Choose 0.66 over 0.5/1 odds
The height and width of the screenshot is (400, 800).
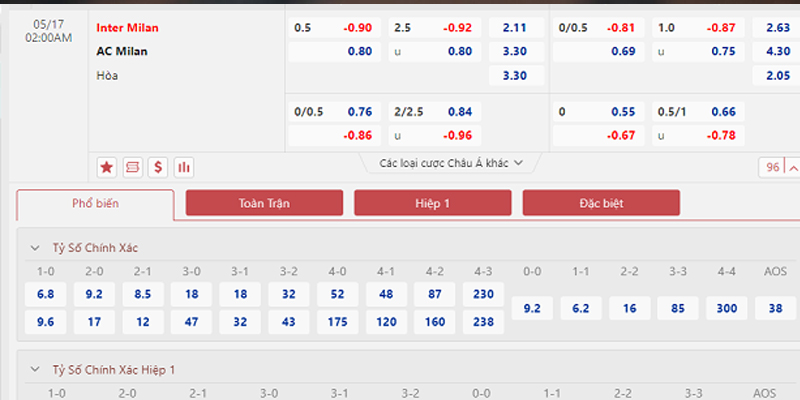click(x=698, y=112)
